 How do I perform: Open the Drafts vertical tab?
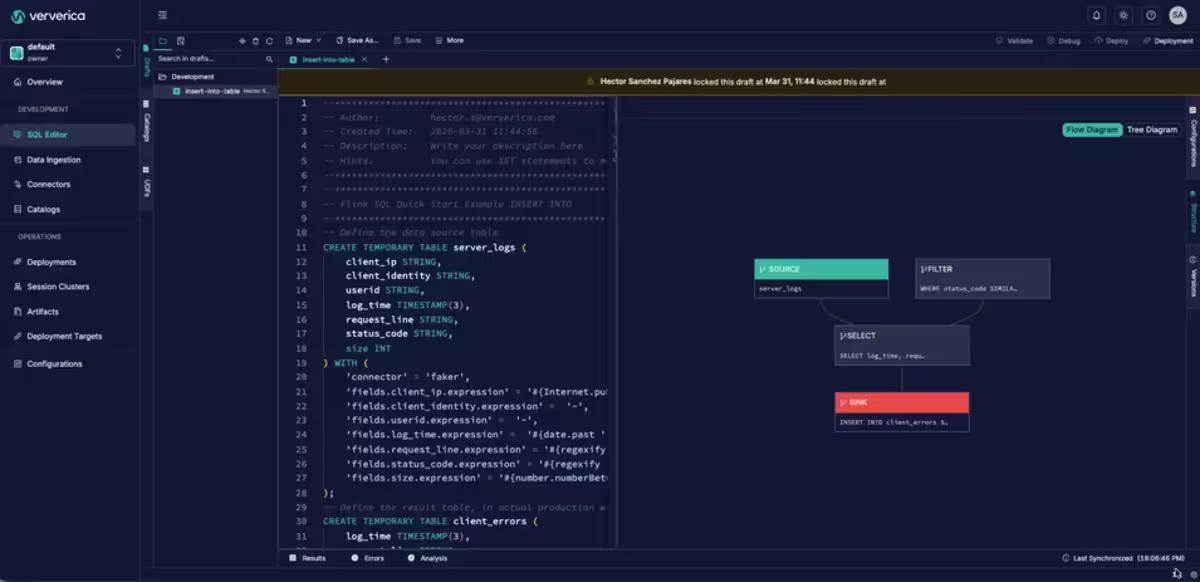point(146,63)
